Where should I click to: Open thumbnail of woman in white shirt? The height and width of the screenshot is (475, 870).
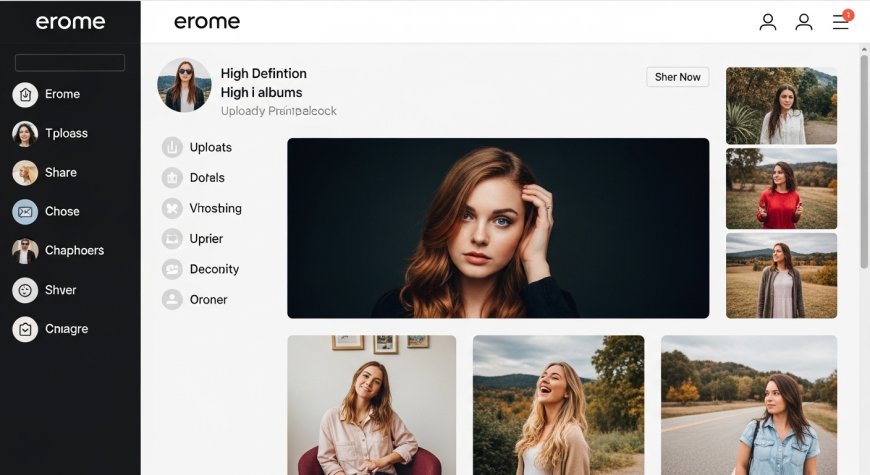tap(781, 105)
